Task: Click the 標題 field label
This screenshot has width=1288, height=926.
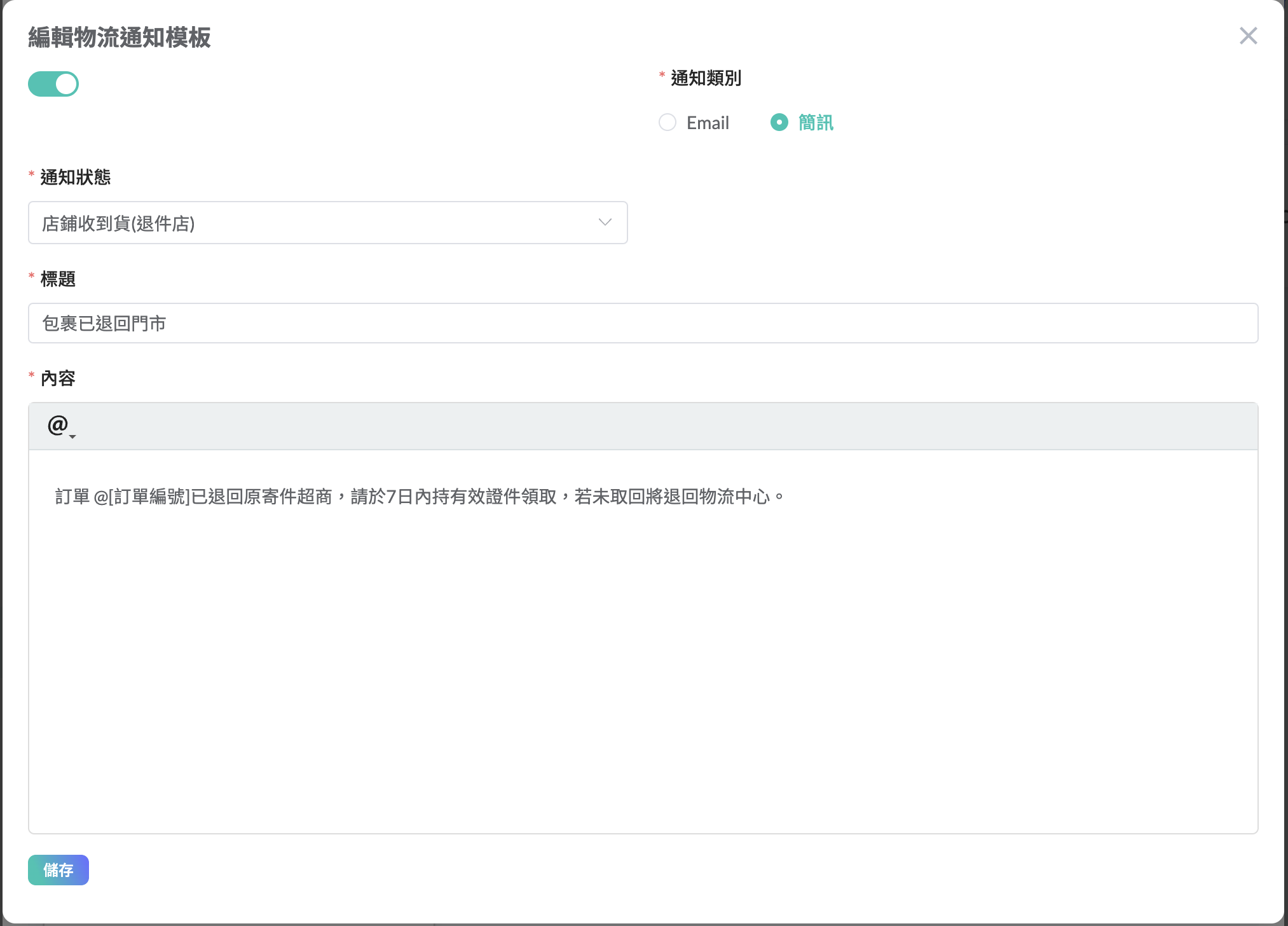Action: pos(58,279)
